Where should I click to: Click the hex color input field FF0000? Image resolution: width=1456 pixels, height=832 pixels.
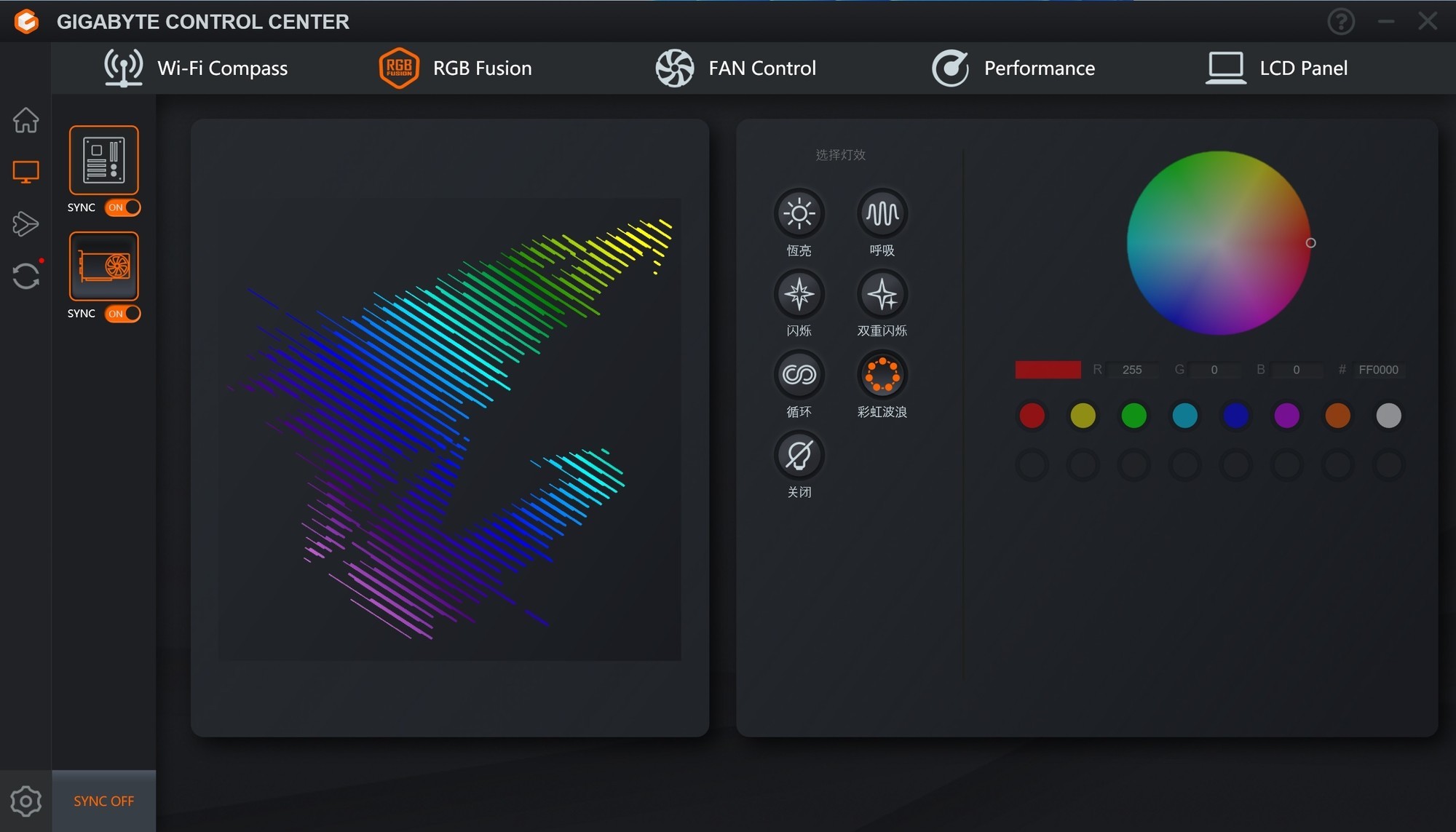tap(1379, 369)
